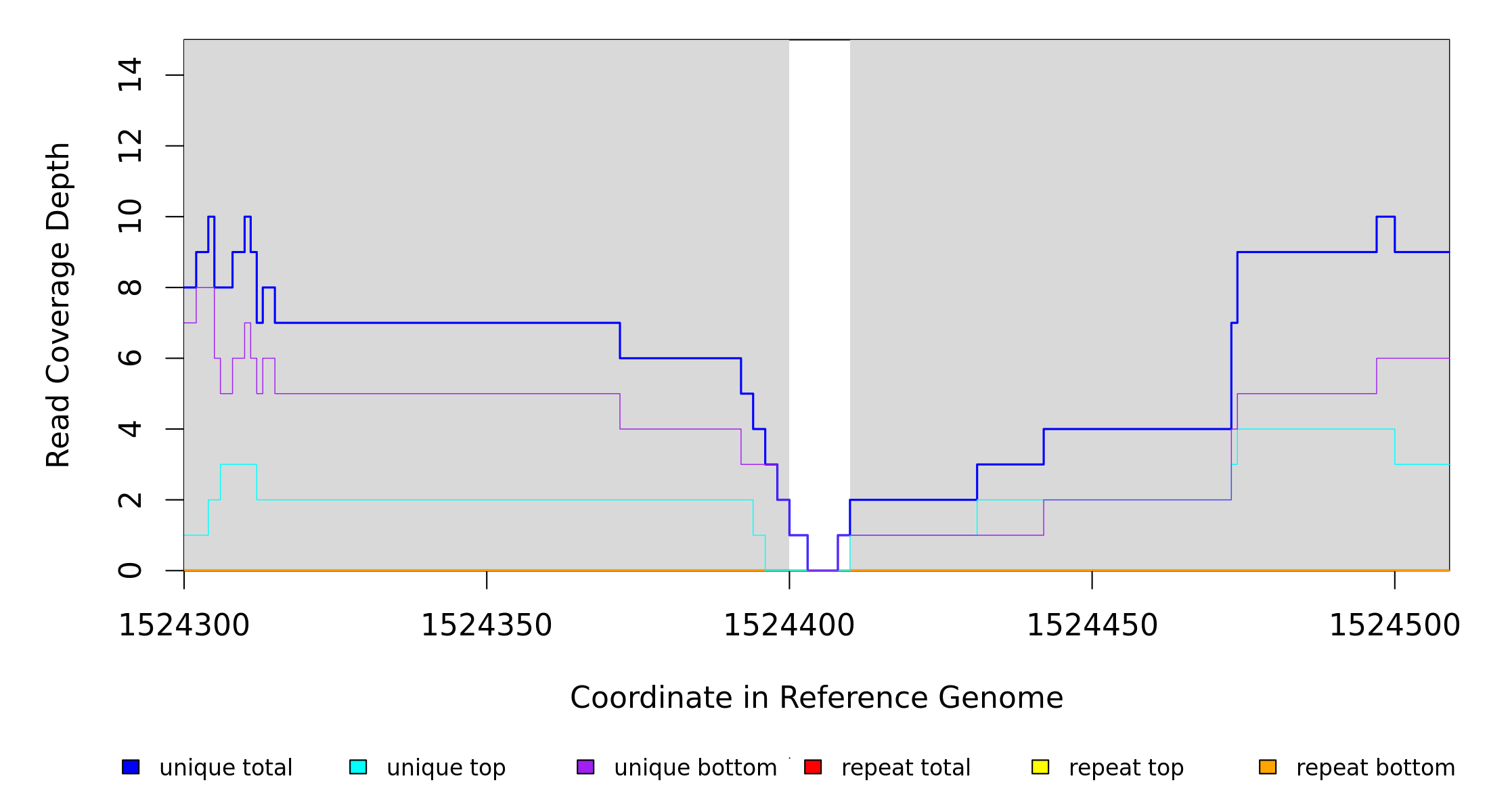This screenshot has height=812, width=1489.
Task: Click the purple 'unique bottom' legend swatch
Action: 585,767
